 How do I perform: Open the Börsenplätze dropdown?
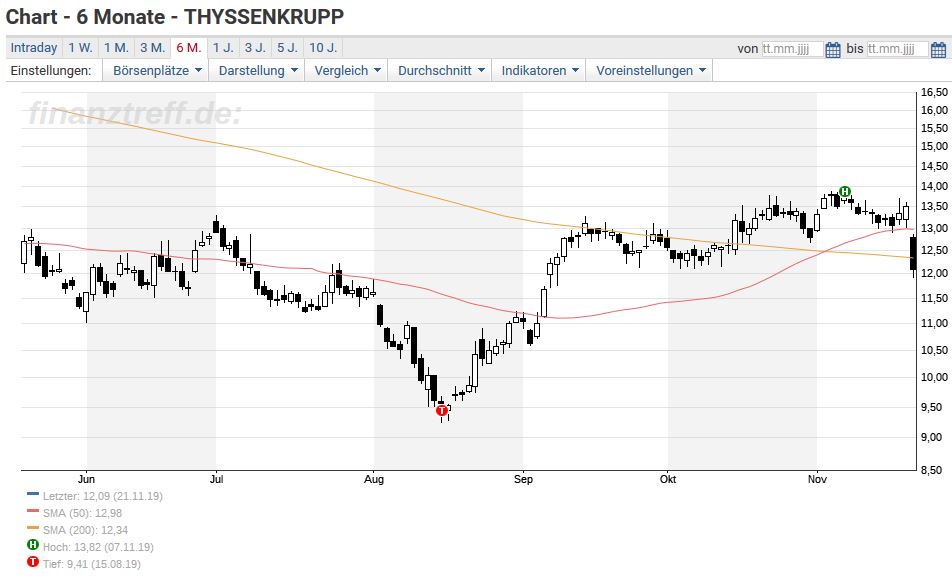[x=157, y=70]
